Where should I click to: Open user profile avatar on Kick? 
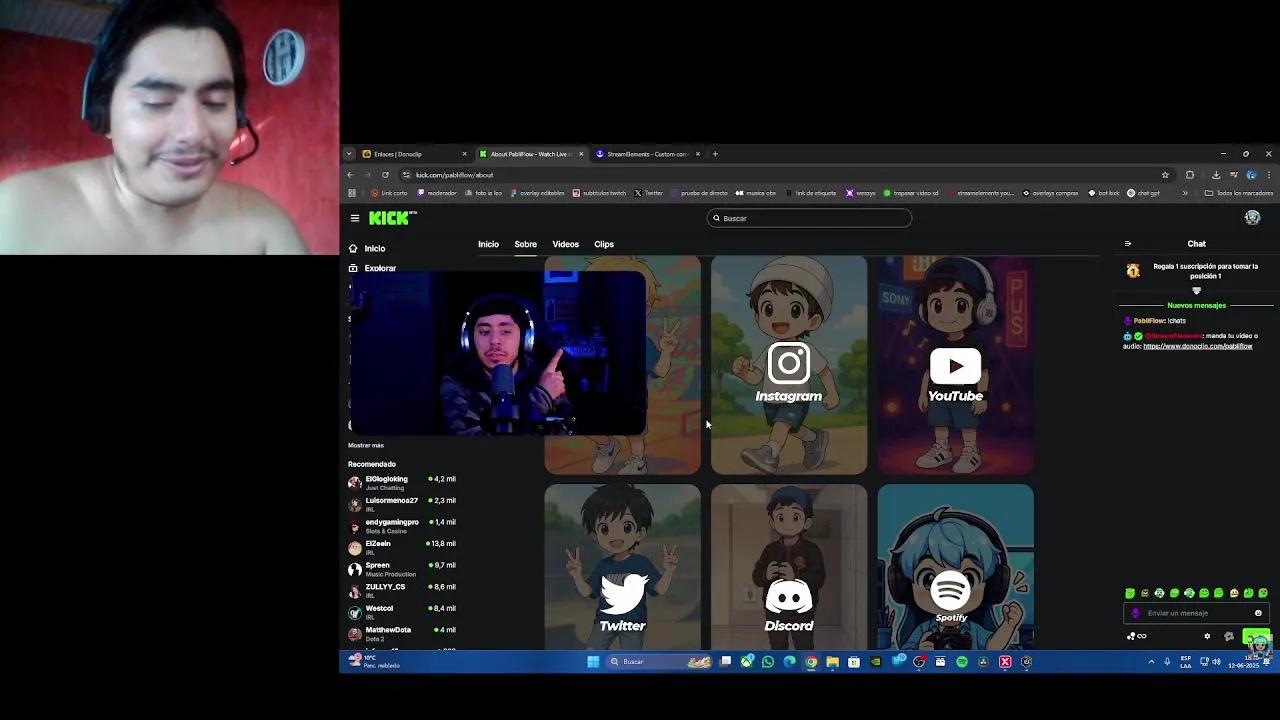coord(1252,218)
